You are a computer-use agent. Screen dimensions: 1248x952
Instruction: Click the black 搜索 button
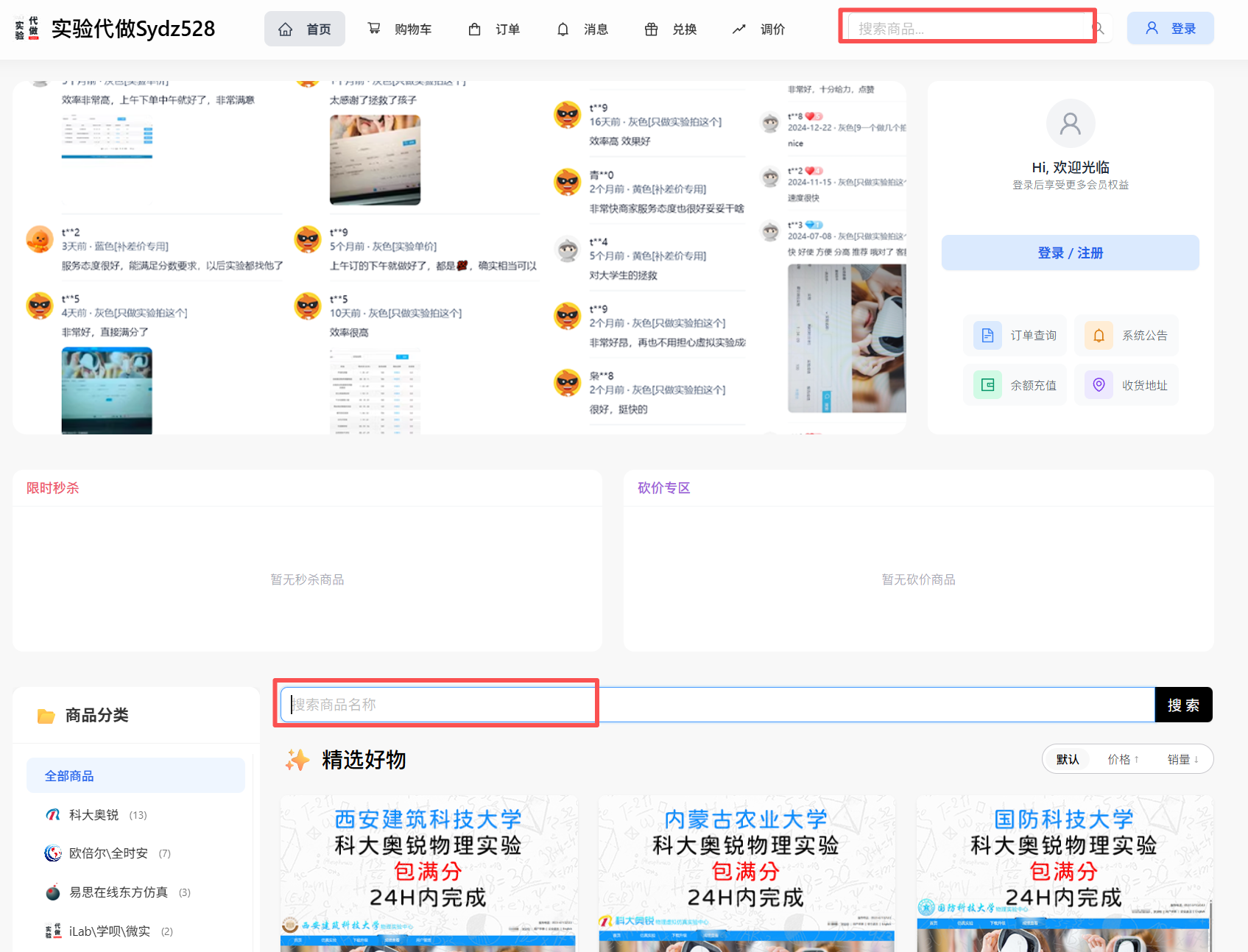click(x=1183, y=705)
